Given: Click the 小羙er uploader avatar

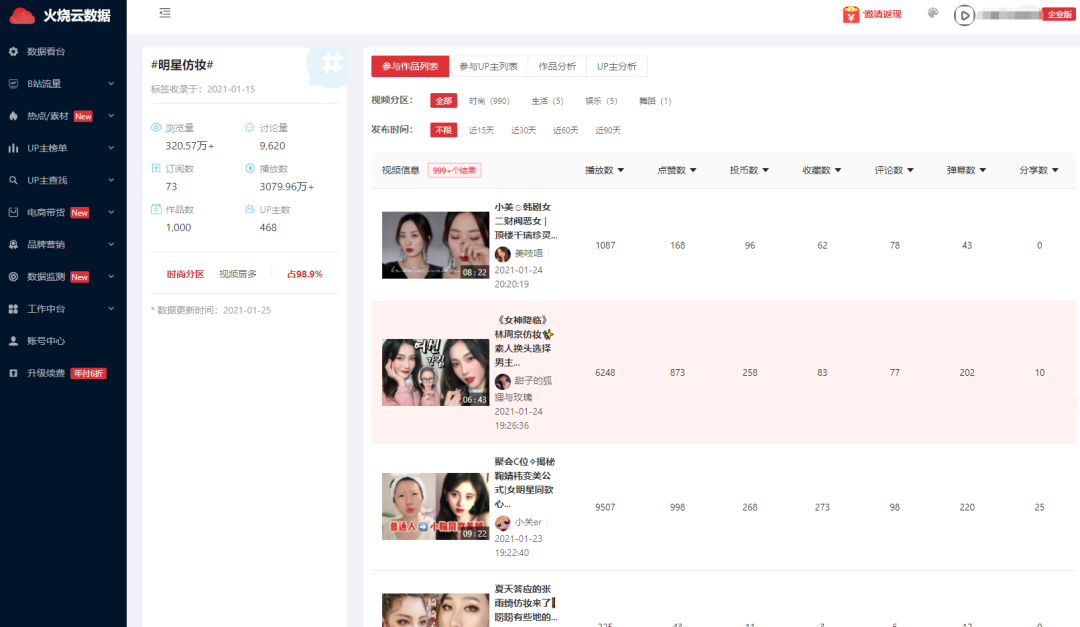Looking at the screenshot, I should pyautogui.click(x=503, y=522).
